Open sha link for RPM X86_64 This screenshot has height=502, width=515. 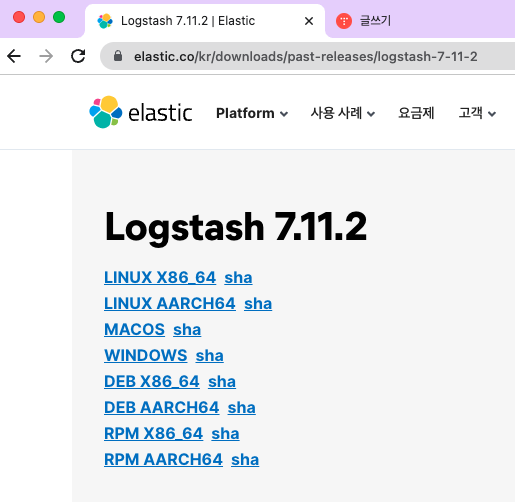click(x=225, y=434)
